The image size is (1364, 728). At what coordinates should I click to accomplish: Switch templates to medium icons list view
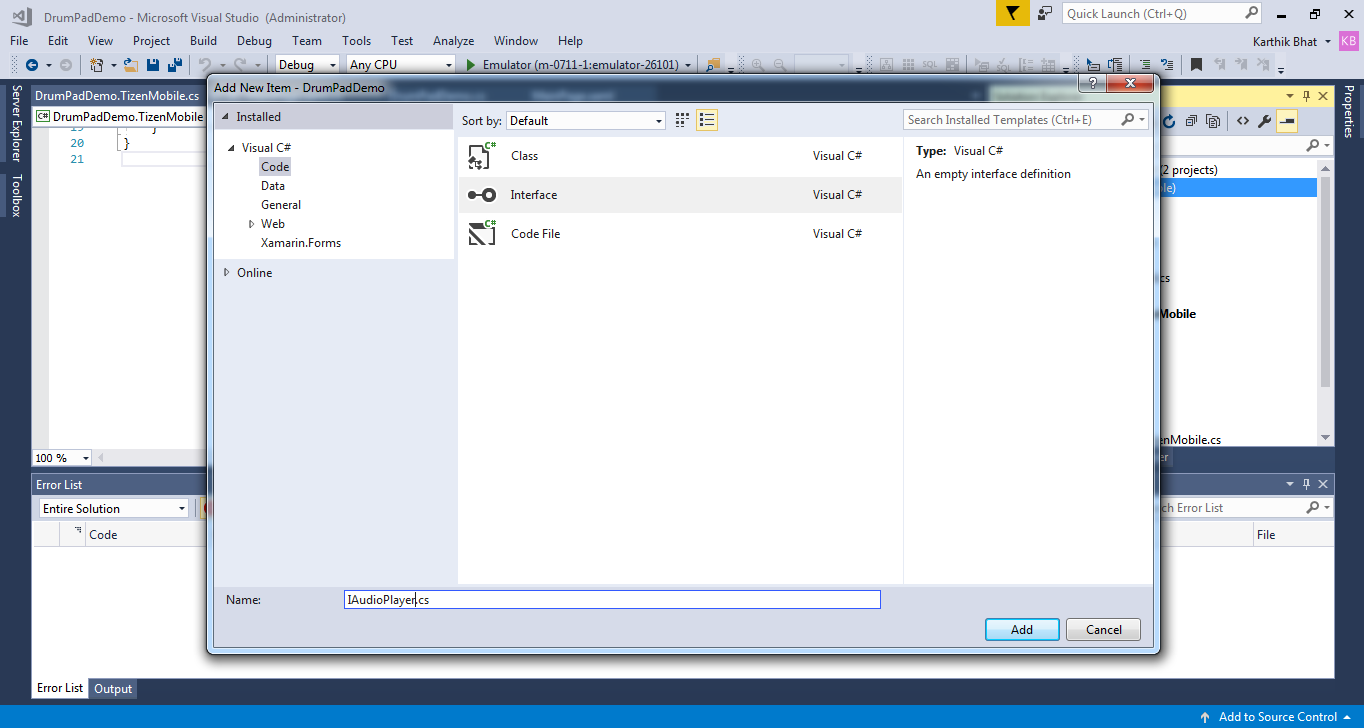point(707,120)
